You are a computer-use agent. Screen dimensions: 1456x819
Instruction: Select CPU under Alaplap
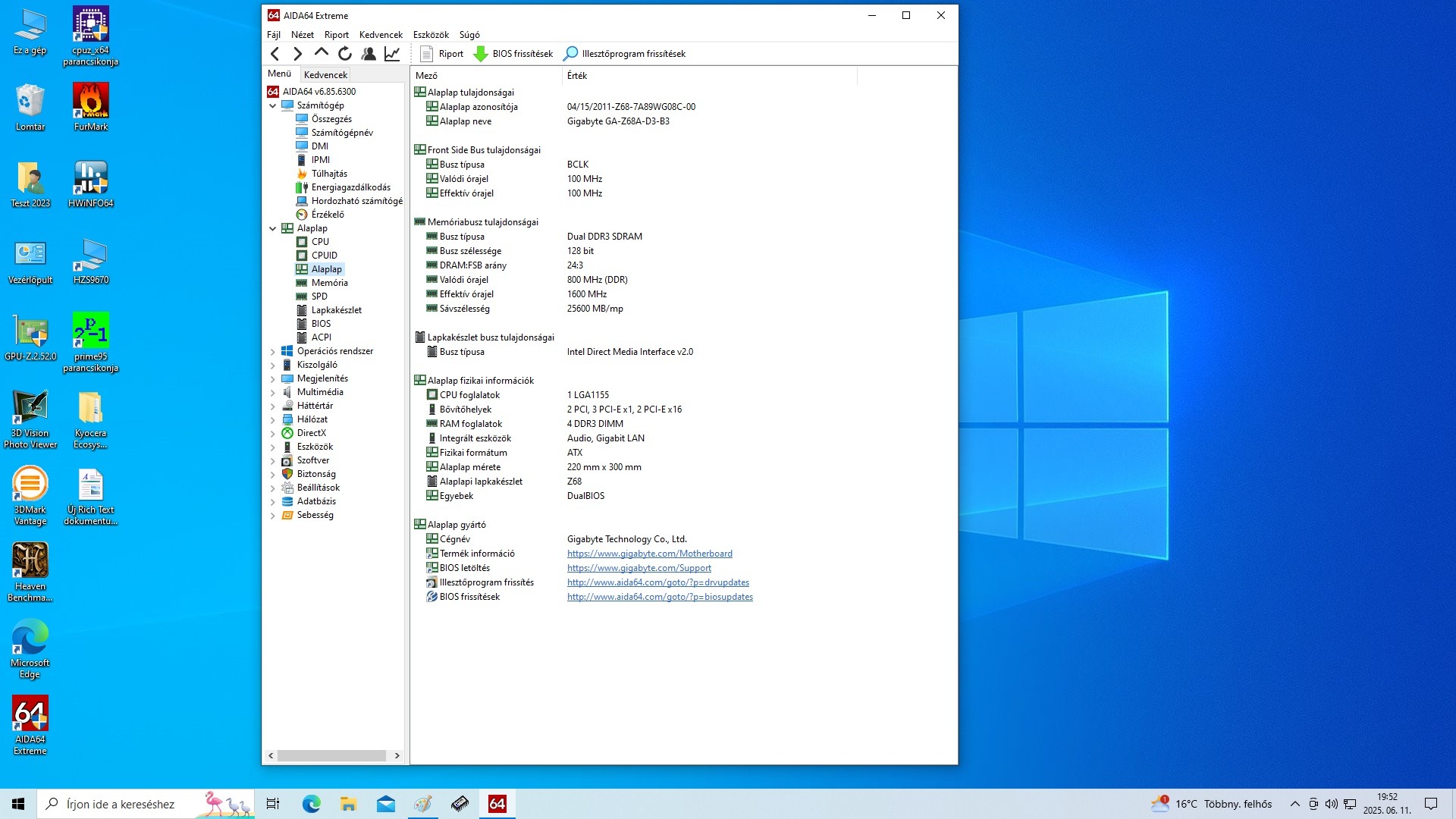click(x=320, y=242)
